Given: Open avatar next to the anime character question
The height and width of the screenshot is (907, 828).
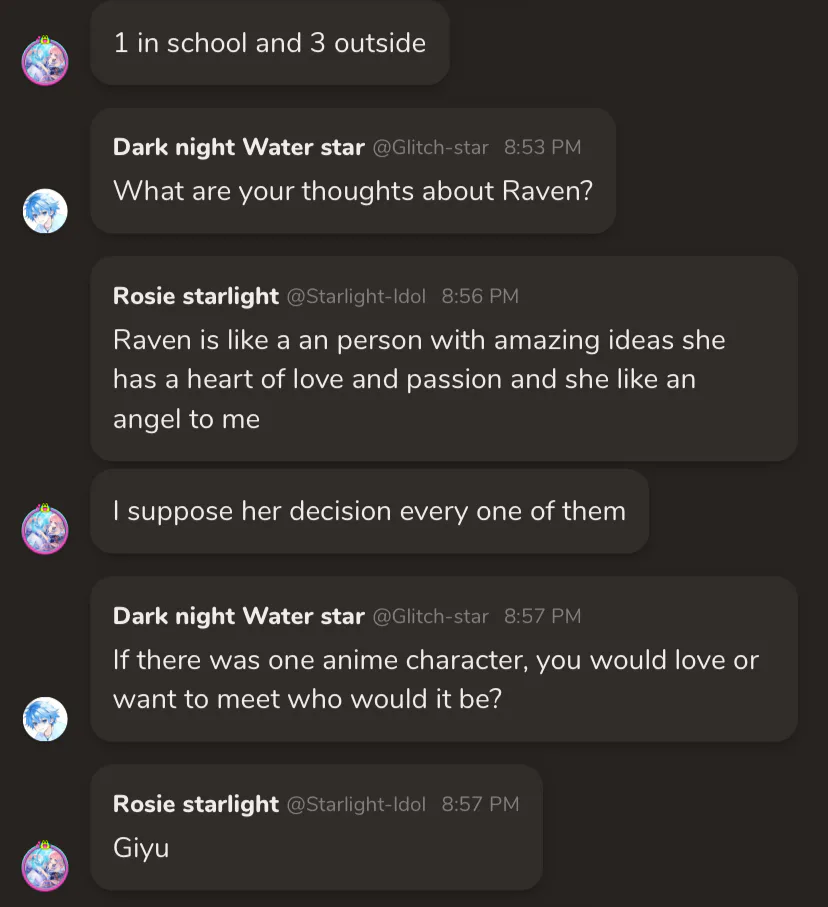Looking at the screenshot, I should (x=45, y=719).
